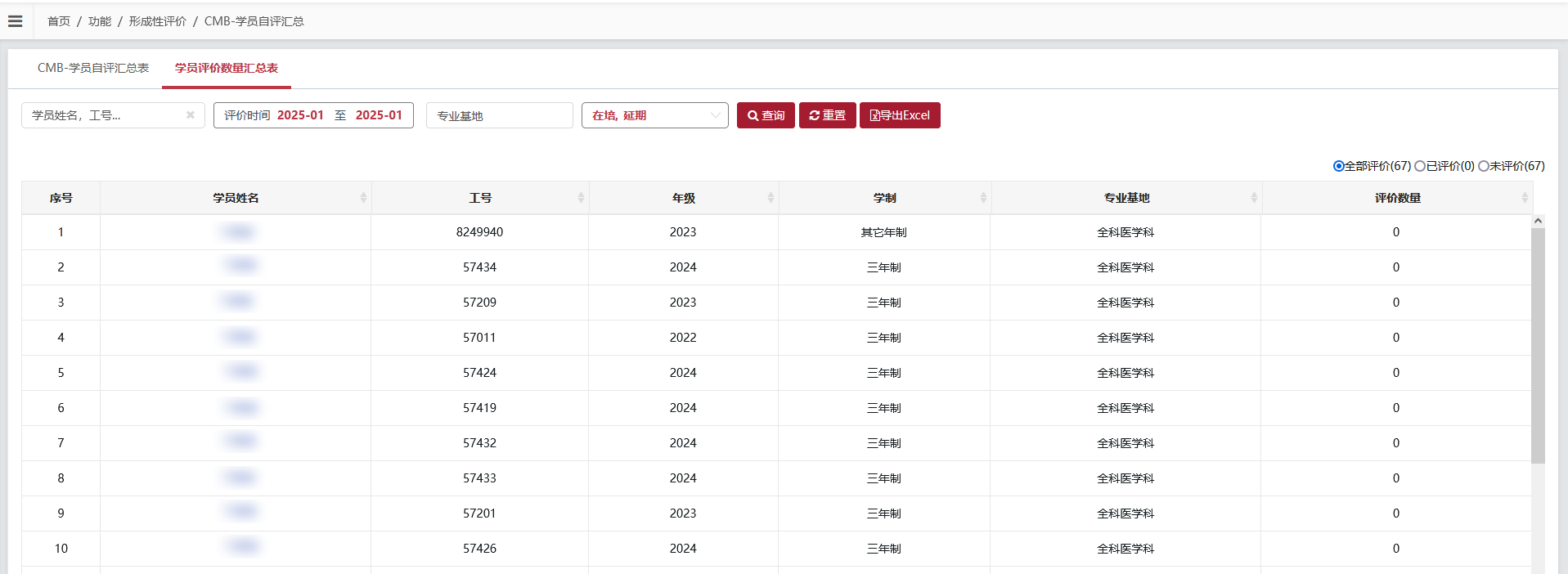This screenshot has width=1568, height=574.
Task: Clear the student name search field
Action: click(x=191, y=115)
